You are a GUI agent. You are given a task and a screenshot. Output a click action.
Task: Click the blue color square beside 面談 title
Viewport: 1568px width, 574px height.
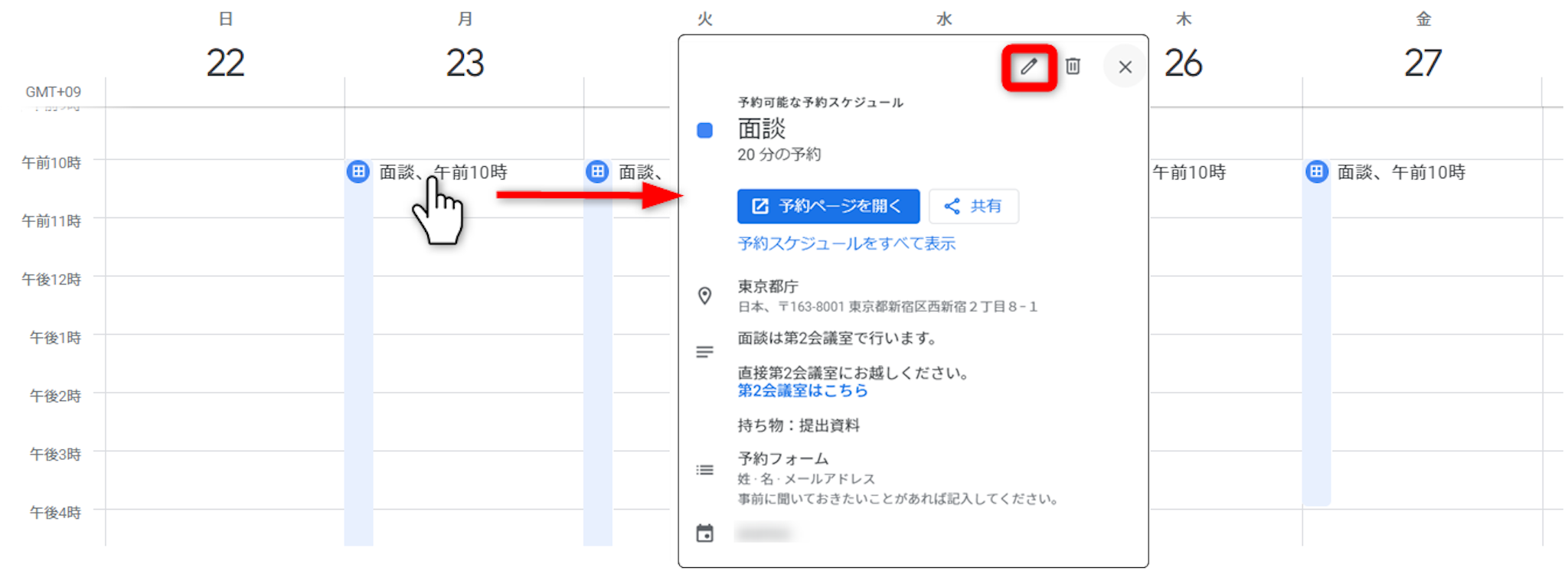[x=704, y=131]
